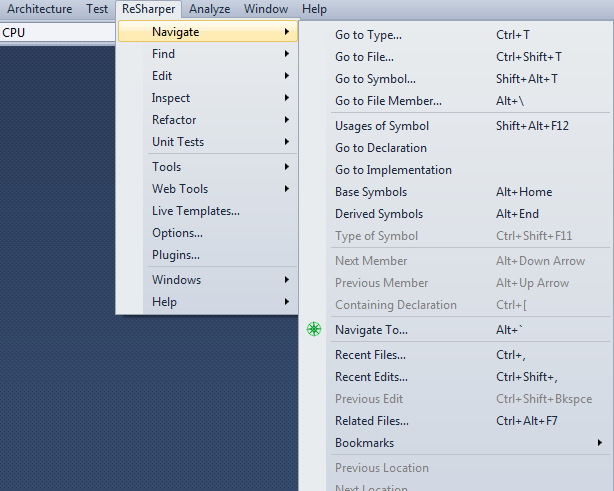
Task: Select Go to Declaration
Action: tap(457, 148)
